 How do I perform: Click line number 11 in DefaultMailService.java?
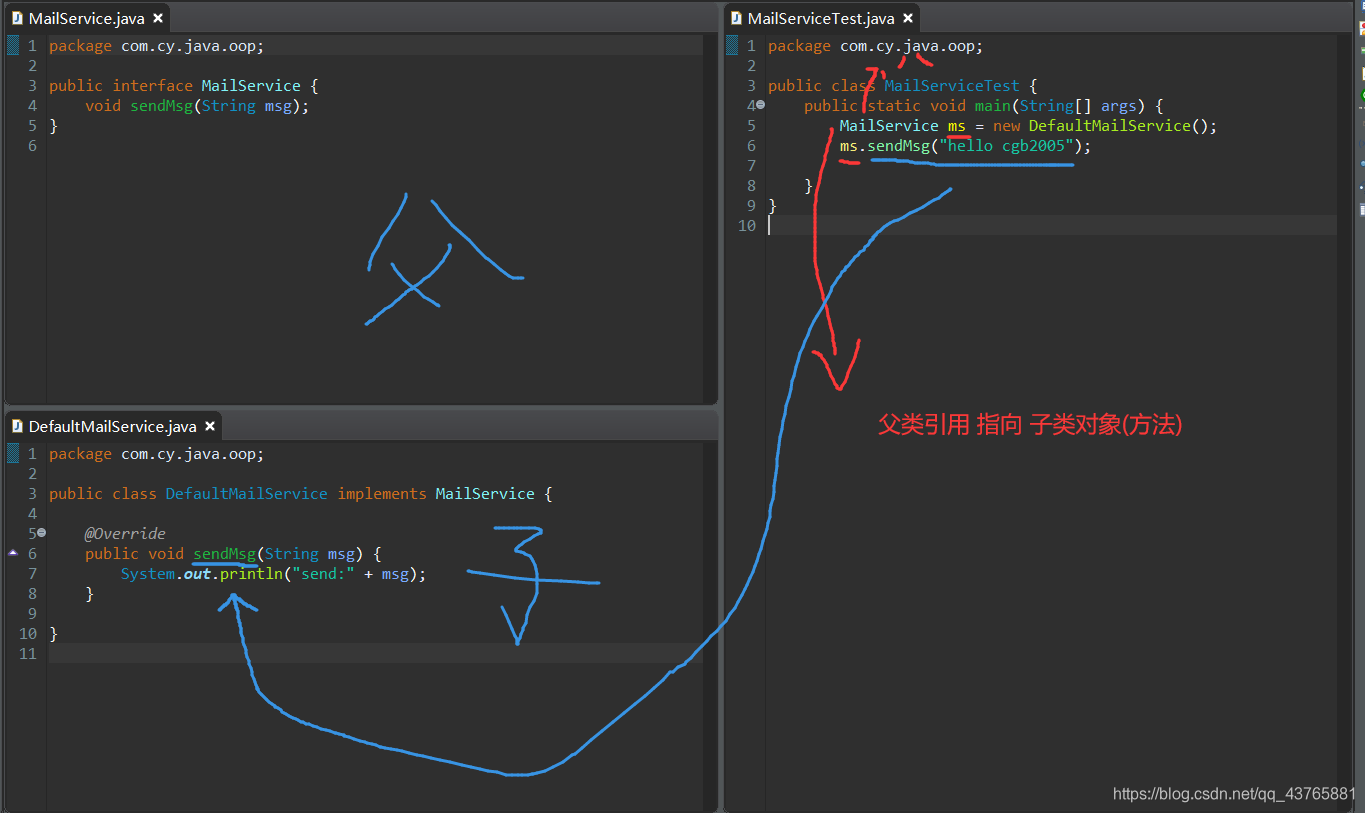(28, 654)
